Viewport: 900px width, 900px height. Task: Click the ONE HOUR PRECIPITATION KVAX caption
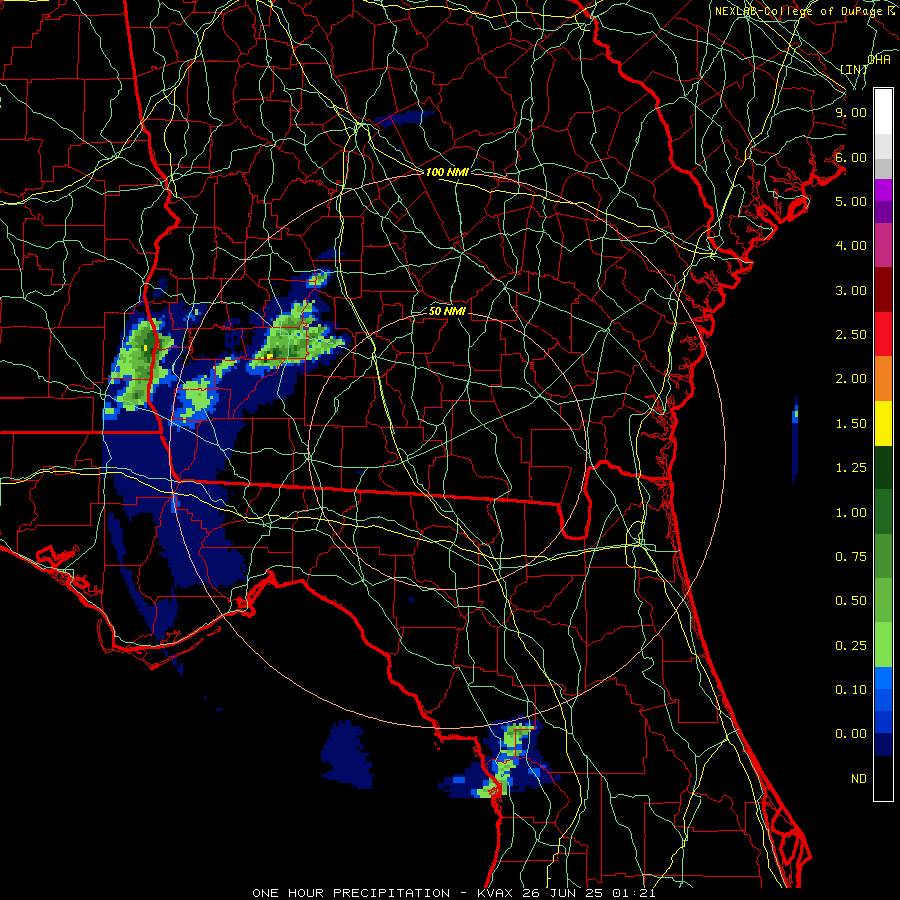click(453, 893)
